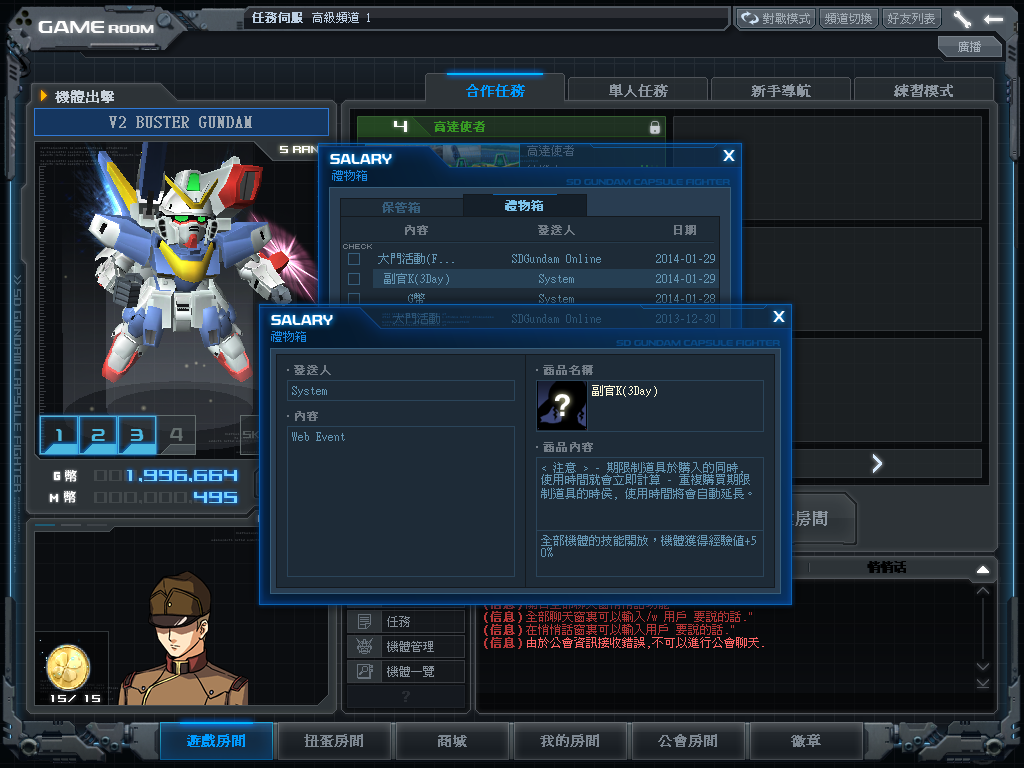Image resolution: width=1024 pixels, height=768 pixels.
Task: Select mech slot 2
Action: 98,434
